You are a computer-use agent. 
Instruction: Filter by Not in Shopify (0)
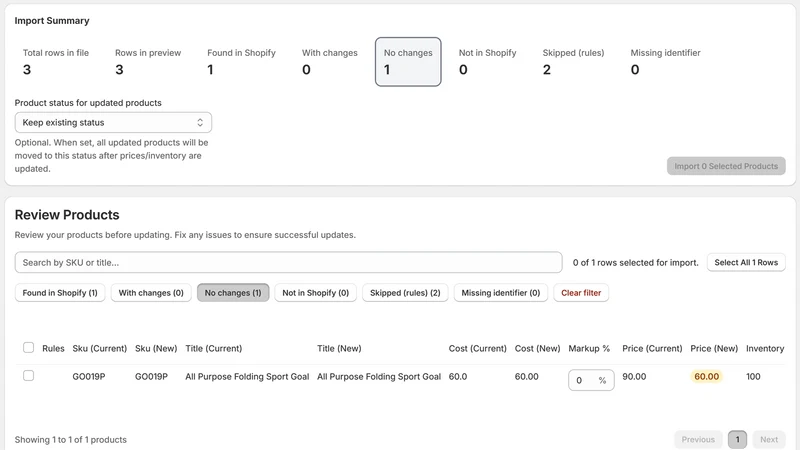coord(316,293)
